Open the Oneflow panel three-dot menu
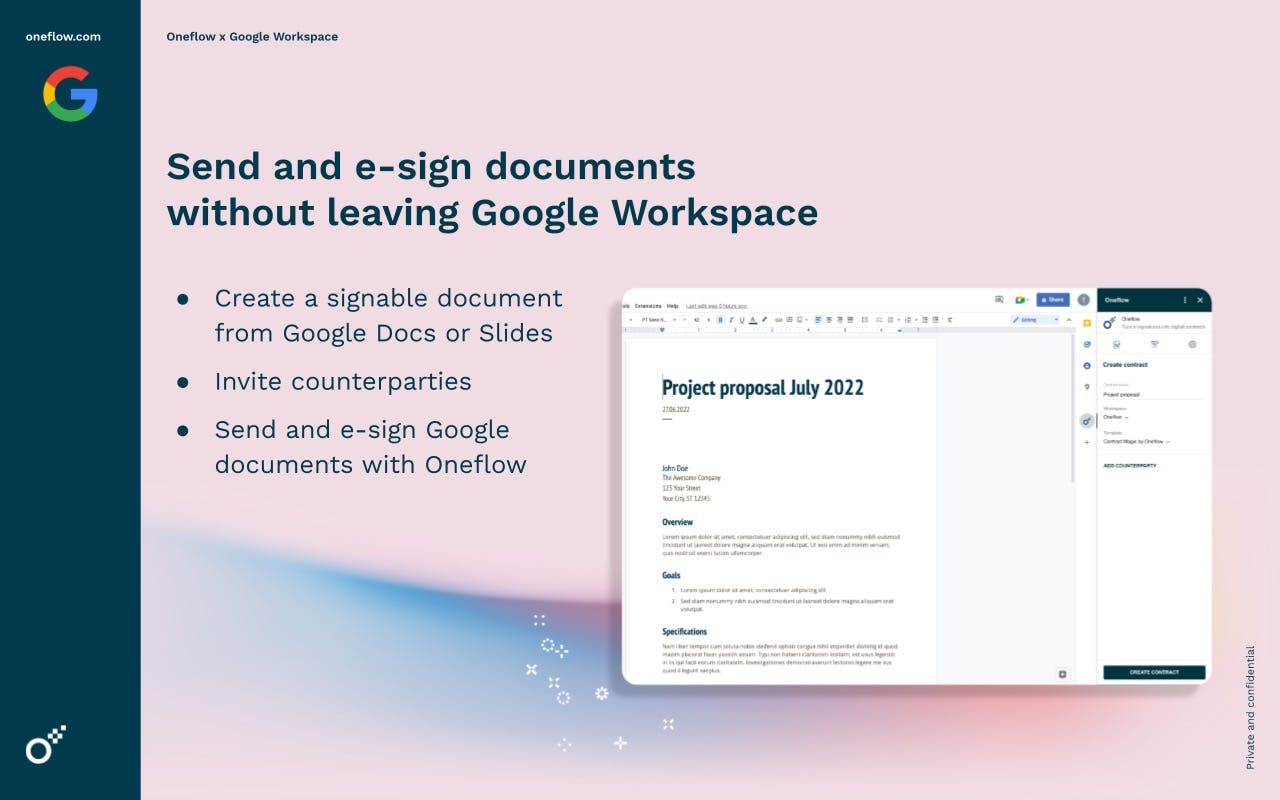Screen dimensions: 1280x800 click(x=1185, y=300)
